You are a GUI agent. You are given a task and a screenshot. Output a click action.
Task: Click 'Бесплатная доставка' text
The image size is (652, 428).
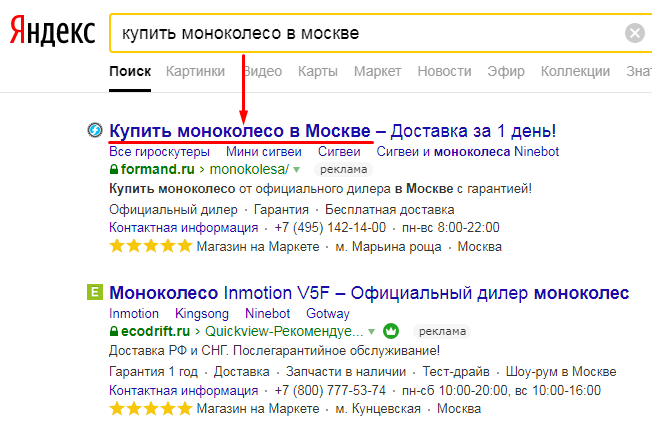390,209
